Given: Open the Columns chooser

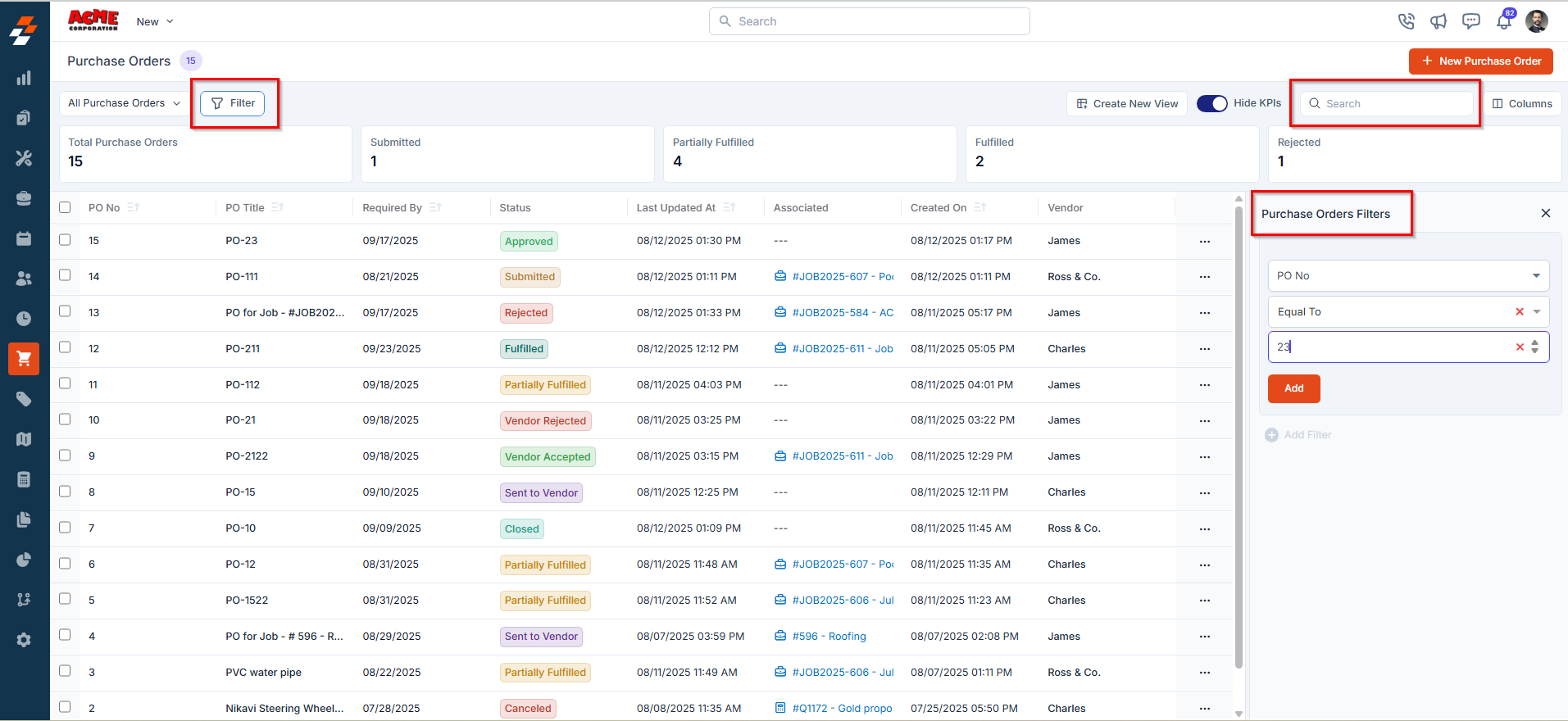Looking at the screenshot, I should 1522,104.
